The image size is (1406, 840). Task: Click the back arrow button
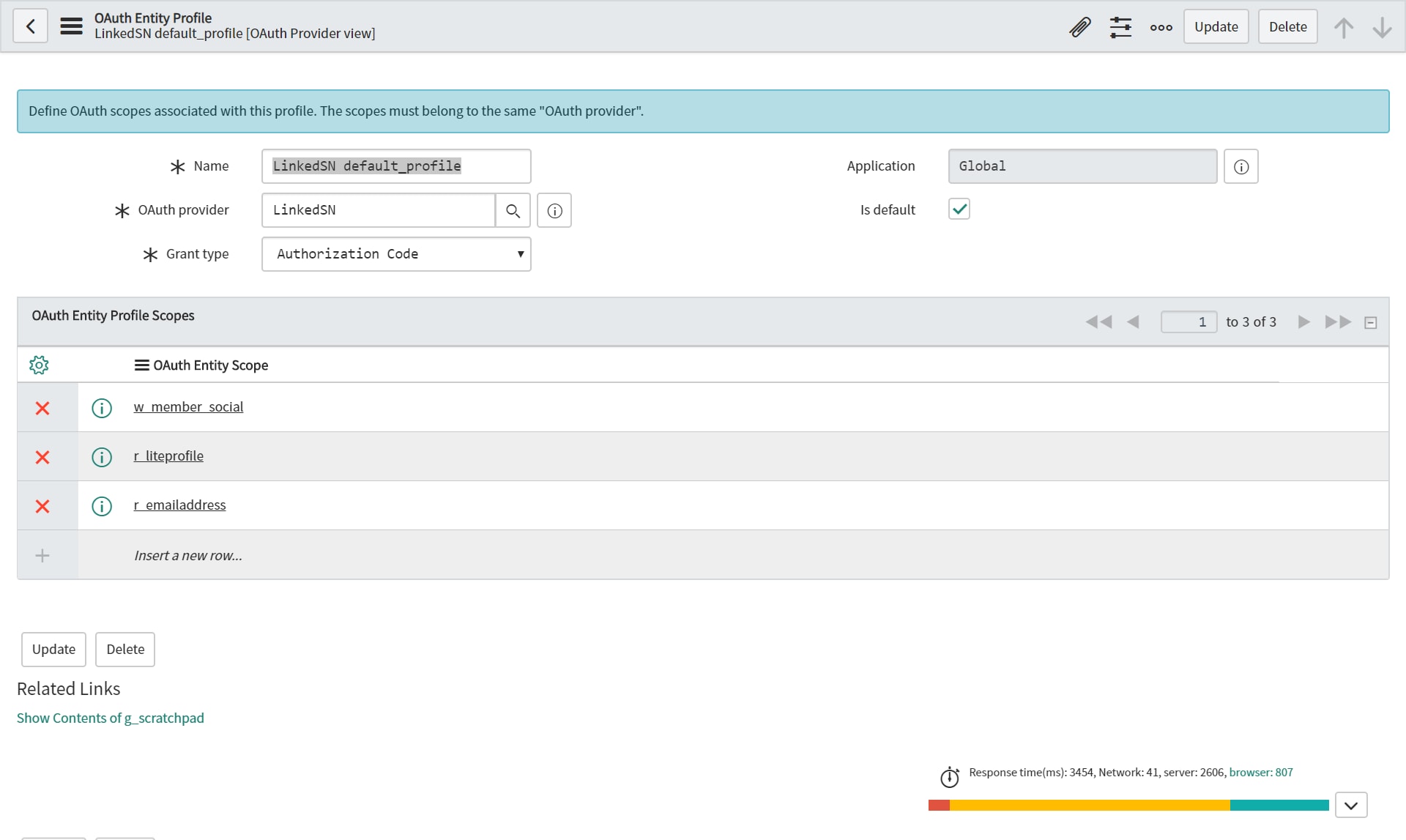coord(30,26)
